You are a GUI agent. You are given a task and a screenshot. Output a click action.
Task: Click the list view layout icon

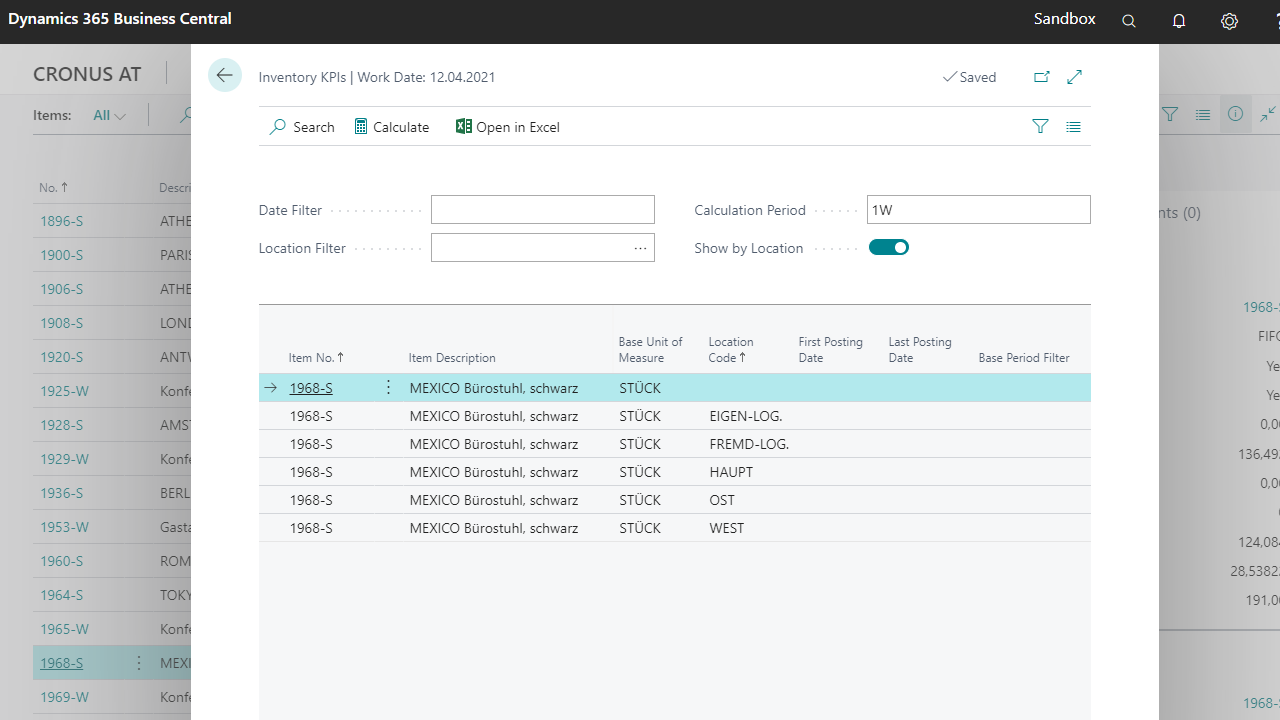pyautogui.click(x=1073, y=127)
